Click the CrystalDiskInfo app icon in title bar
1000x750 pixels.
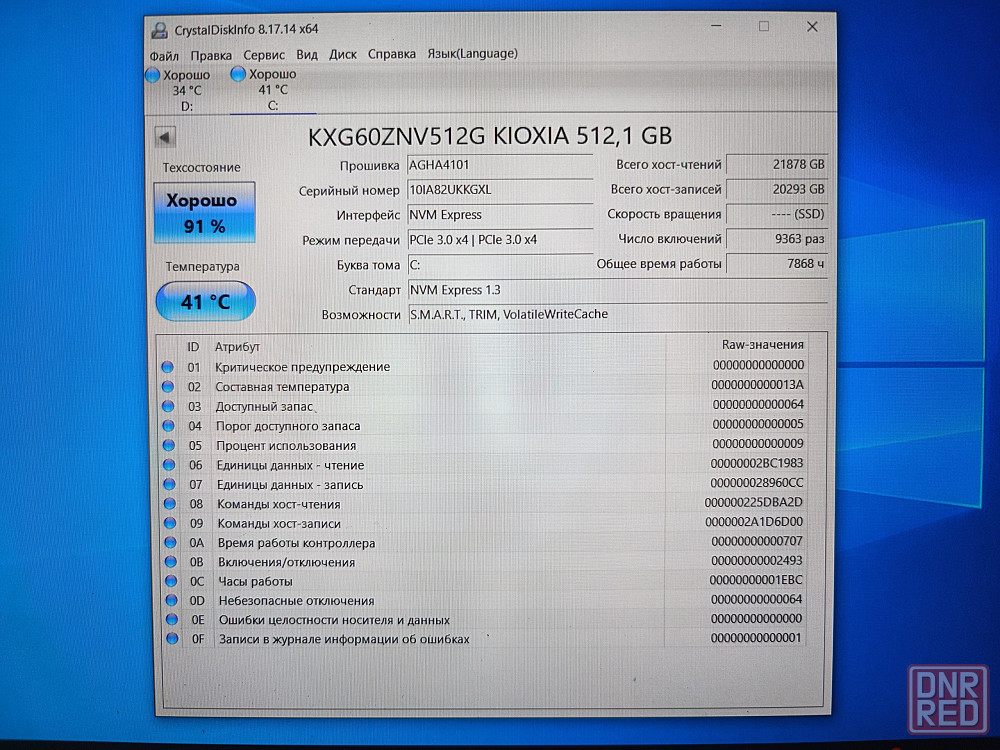[x=158, y=30]
